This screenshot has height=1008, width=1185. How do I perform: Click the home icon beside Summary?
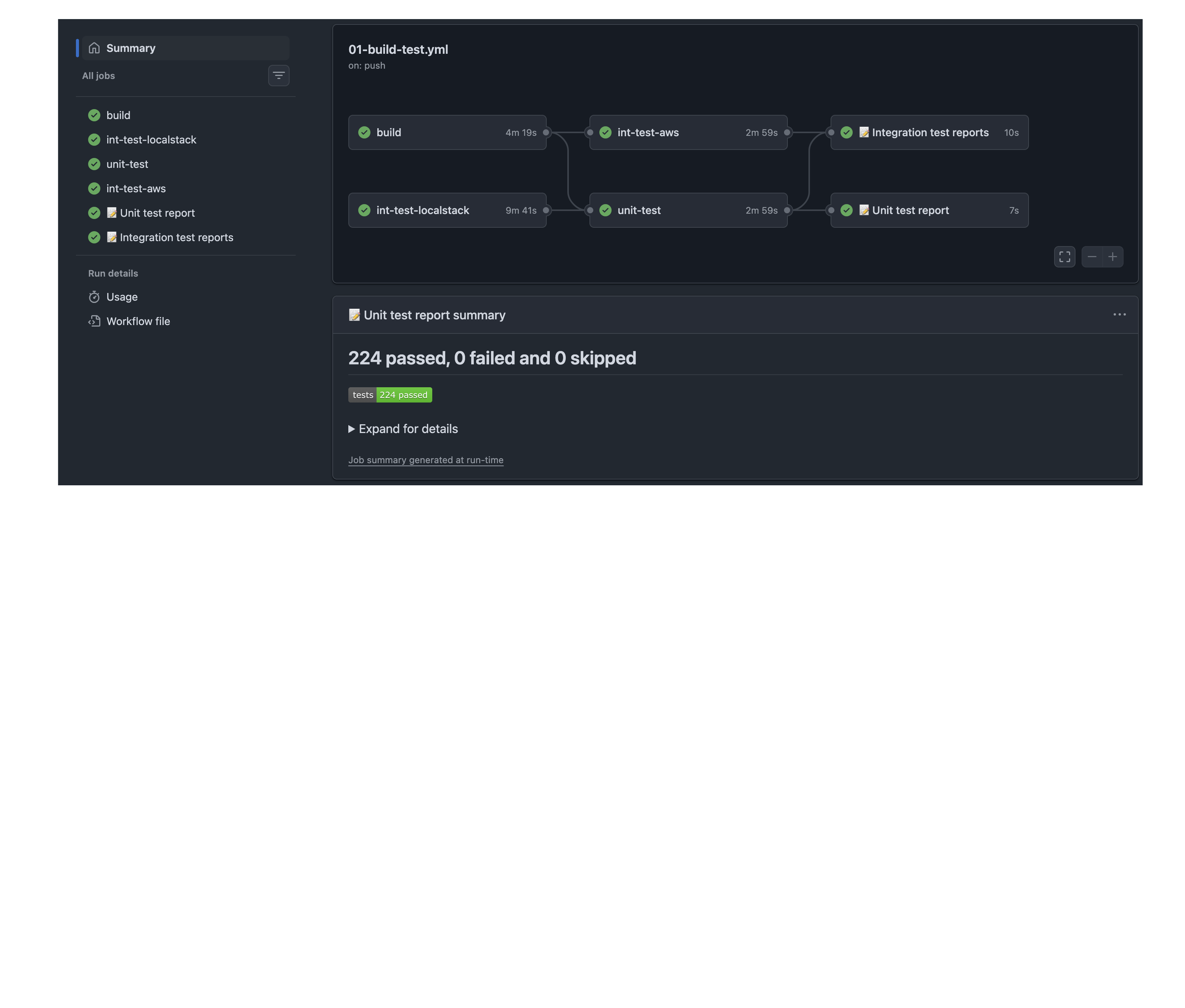(94, 48)
